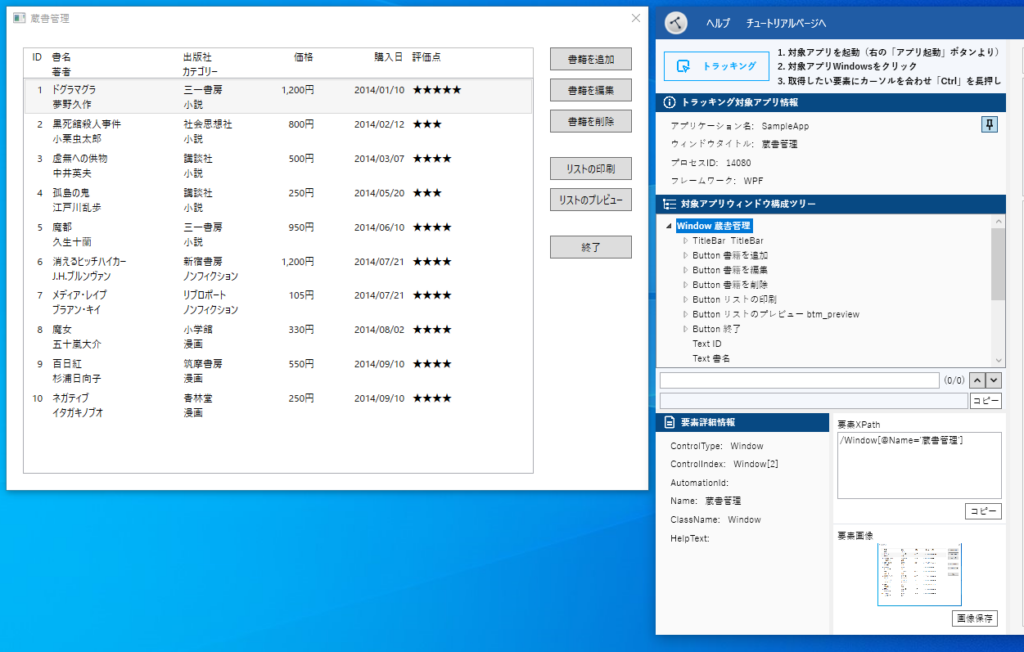Toggle the pin icon in app info
The width and height of the screenshot is (1024, 652).
[x=989, y=124]
